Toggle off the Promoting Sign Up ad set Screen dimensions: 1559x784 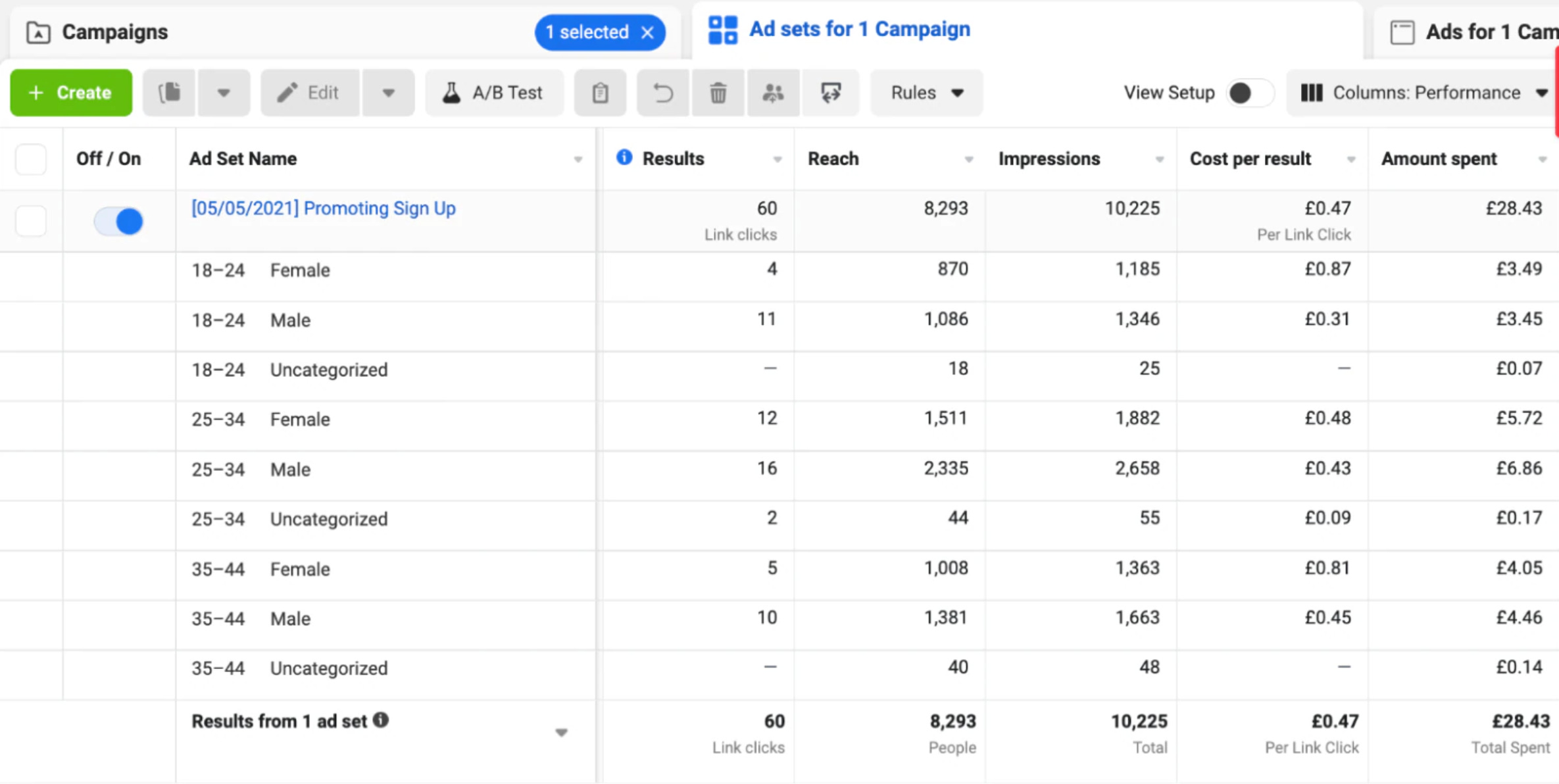(119, 221)
